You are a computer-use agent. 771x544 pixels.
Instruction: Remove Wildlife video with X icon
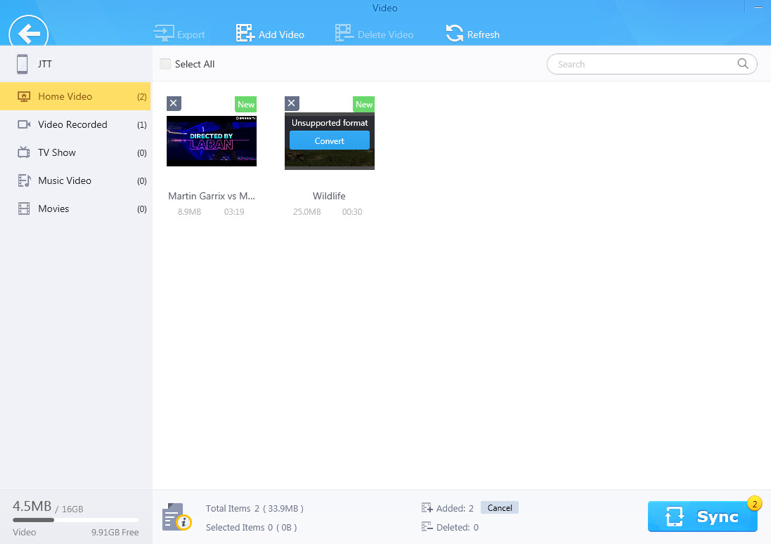(292, 103)
